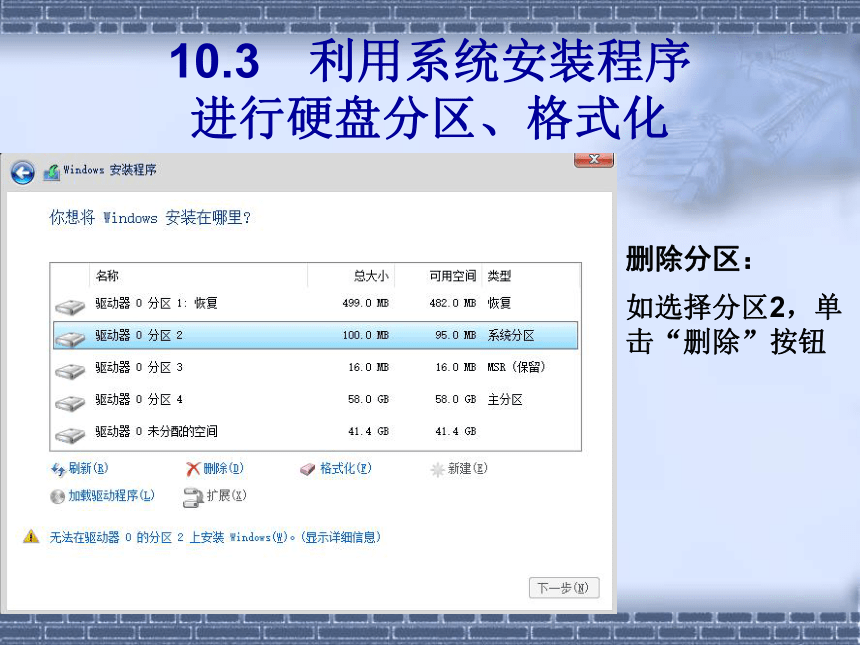Click the 扩展(X) link

pyautogui.click(x=227, y=495)
